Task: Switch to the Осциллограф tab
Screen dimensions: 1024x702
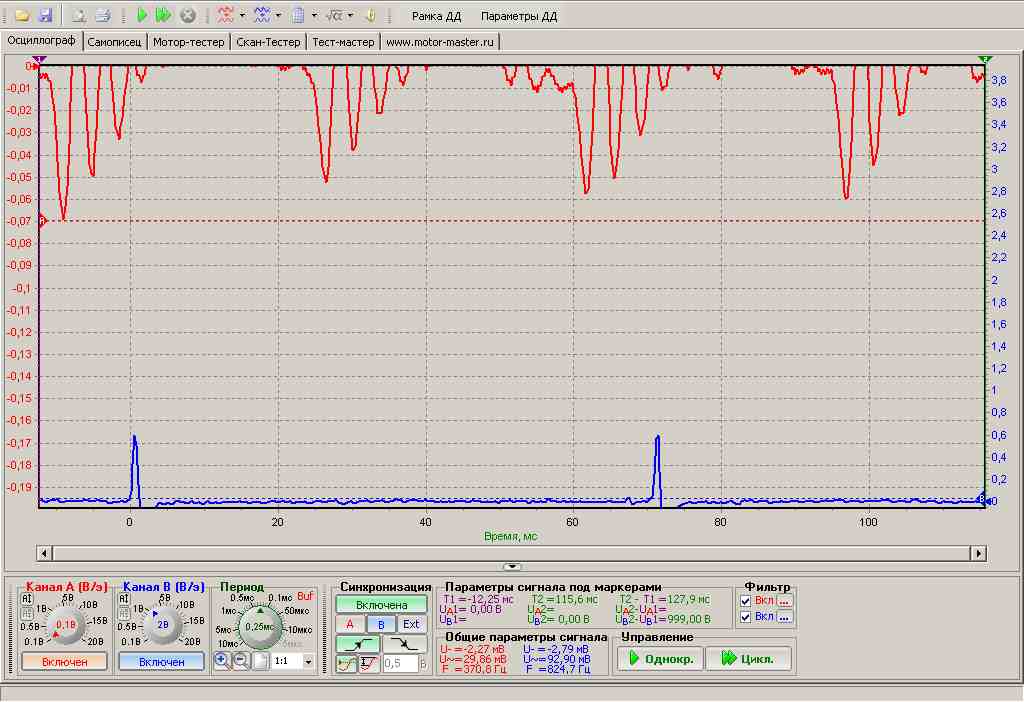Action: coord(41,40)
